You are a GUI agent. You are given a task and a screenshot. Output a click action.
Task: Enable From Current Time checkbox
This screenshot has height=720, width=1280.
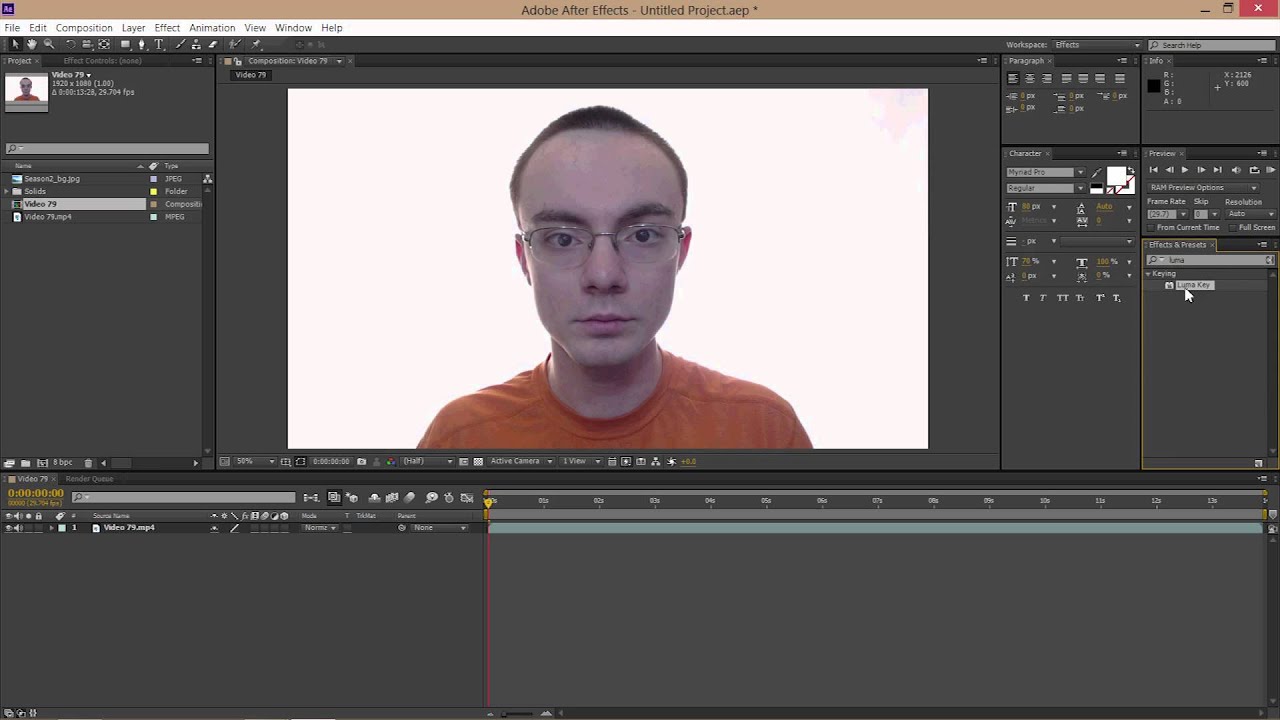click(x=1150, y=228)
